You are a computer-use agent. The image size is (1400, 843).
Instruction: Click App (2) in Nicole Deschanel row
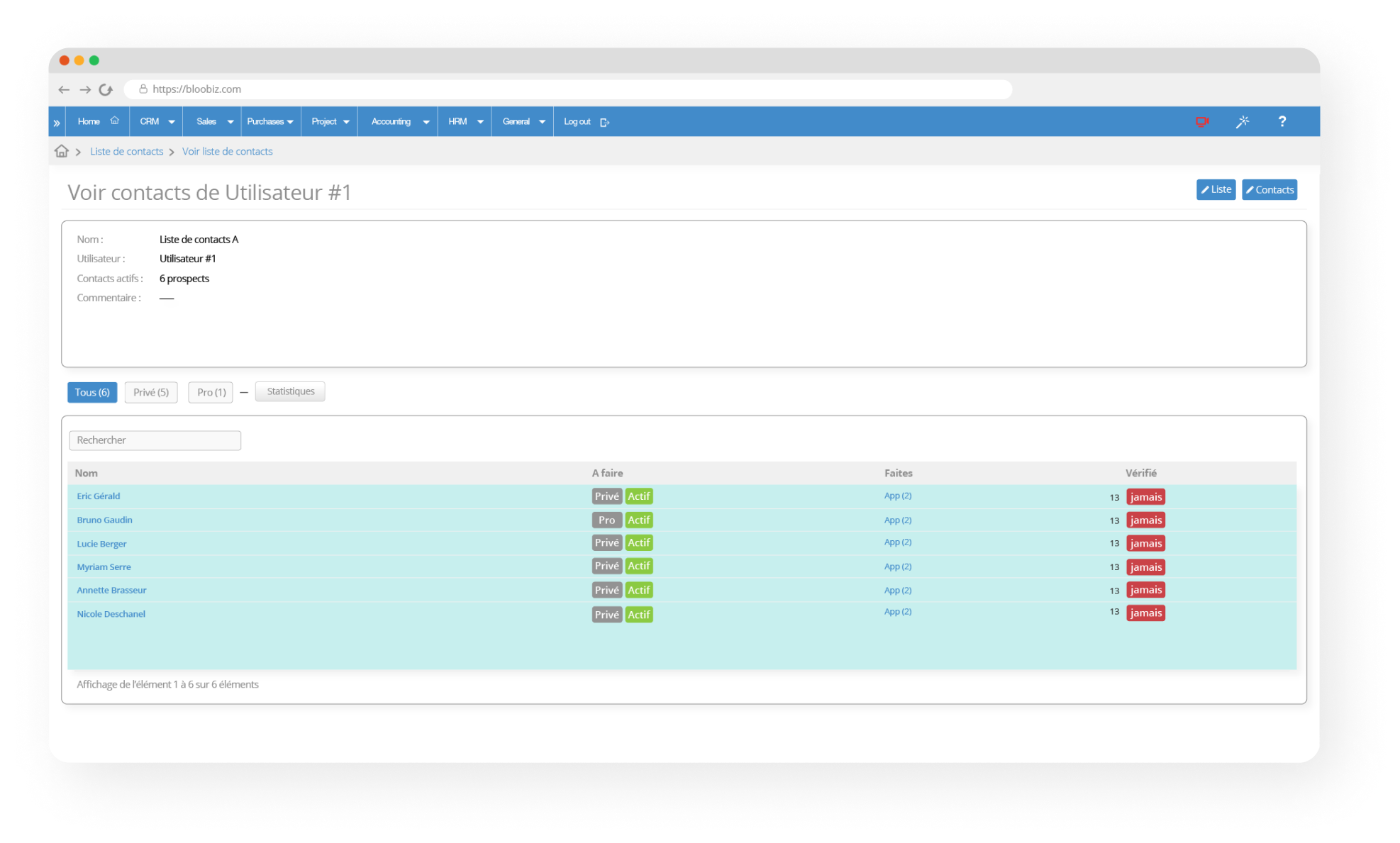[897, 611]
